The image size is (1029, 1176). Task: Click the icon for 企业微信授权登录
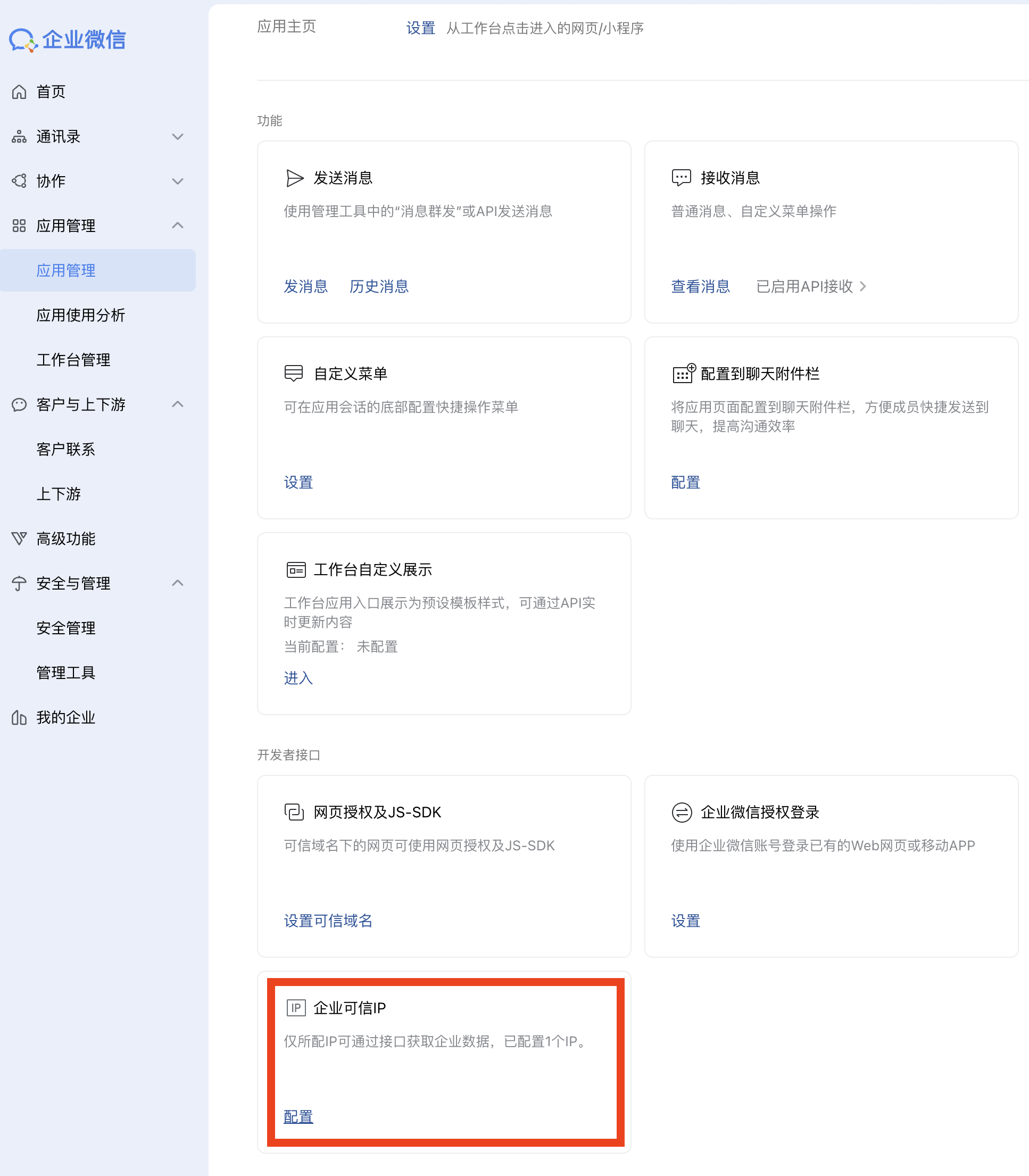[x=682, y=812]
